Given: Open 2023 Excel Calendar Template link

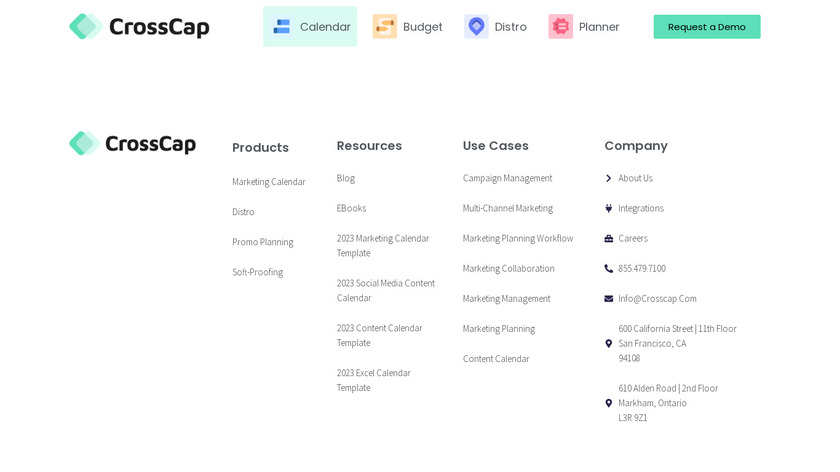Looking at the screenshot, I should 374,380.
